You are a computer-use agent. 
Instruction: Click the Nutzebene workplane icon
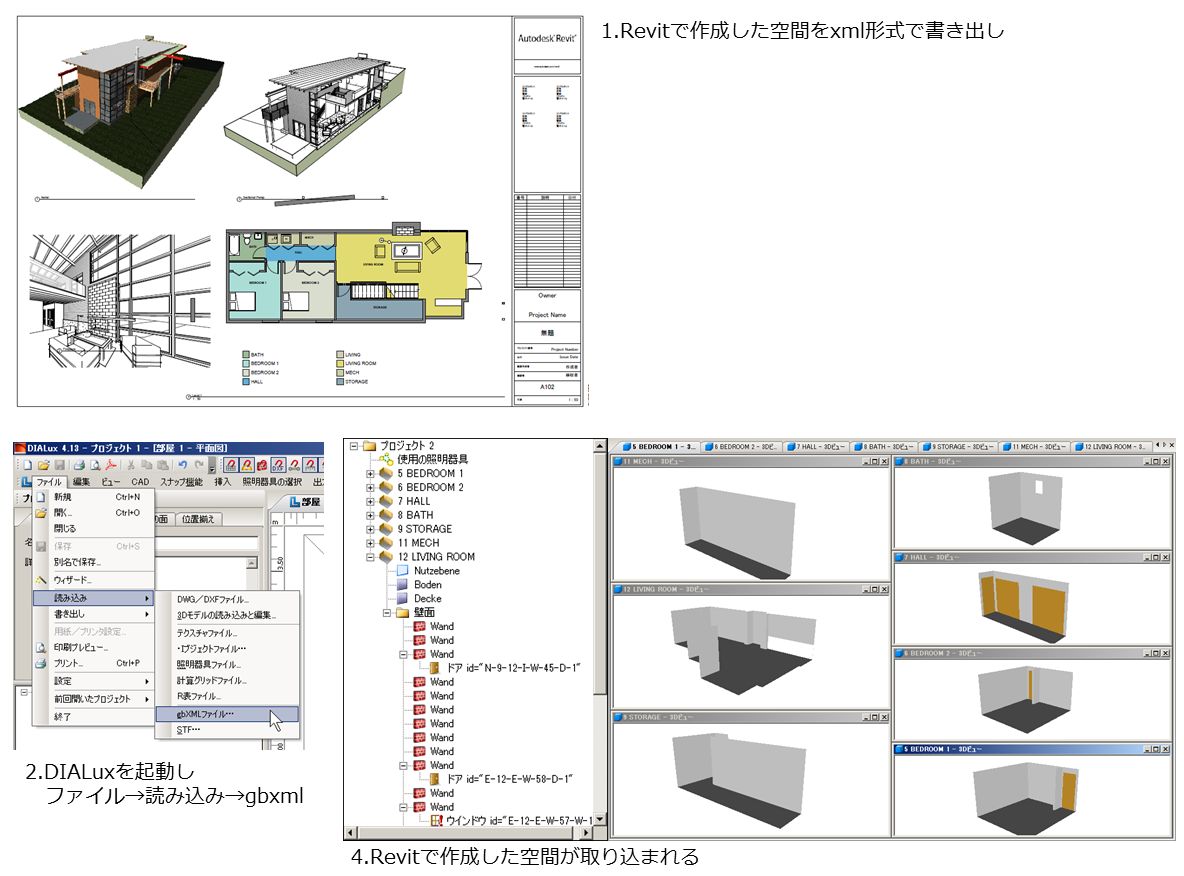click(402, 571)
